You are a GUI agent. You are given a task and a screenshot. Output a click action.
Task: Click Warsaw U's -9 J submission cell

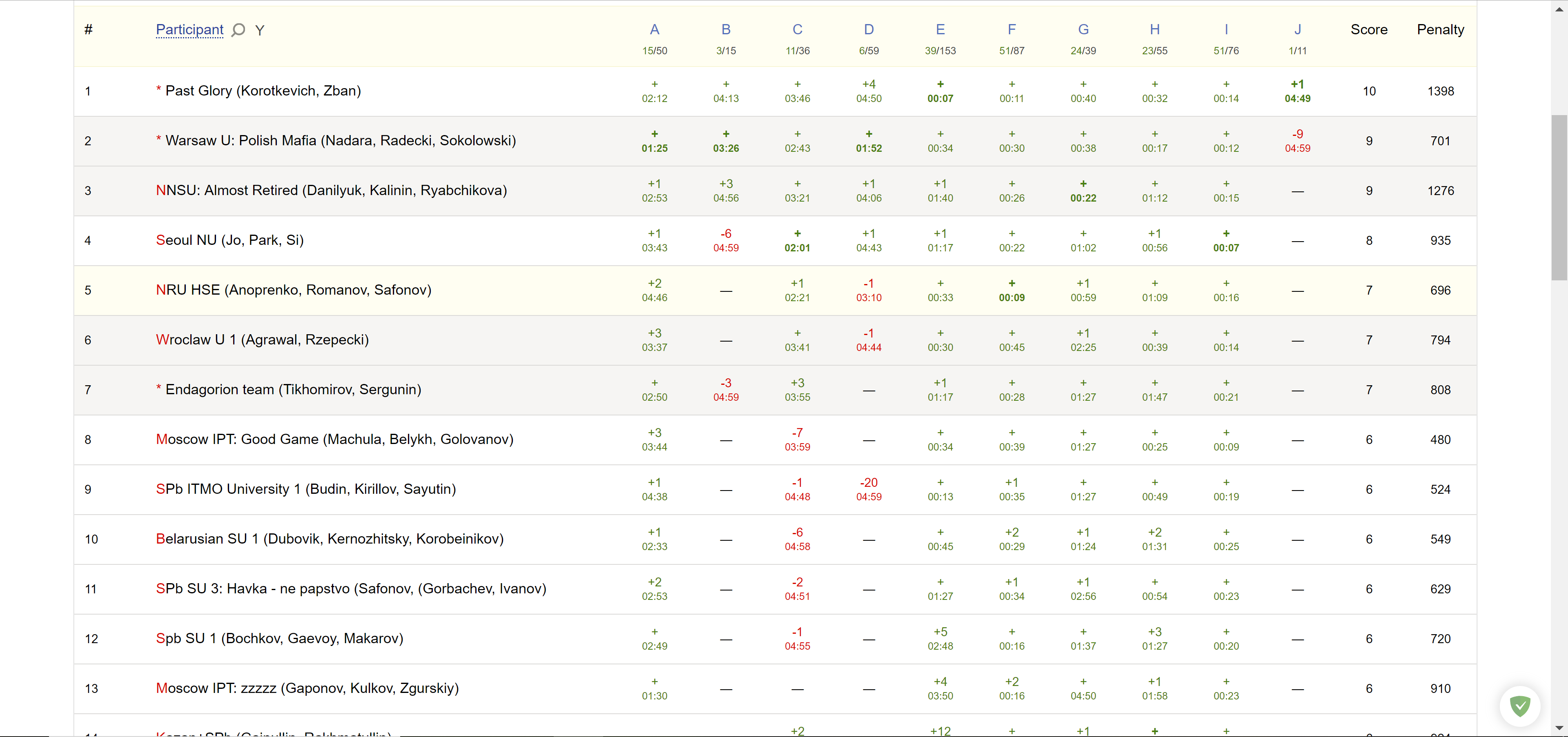coord(1297,141)
